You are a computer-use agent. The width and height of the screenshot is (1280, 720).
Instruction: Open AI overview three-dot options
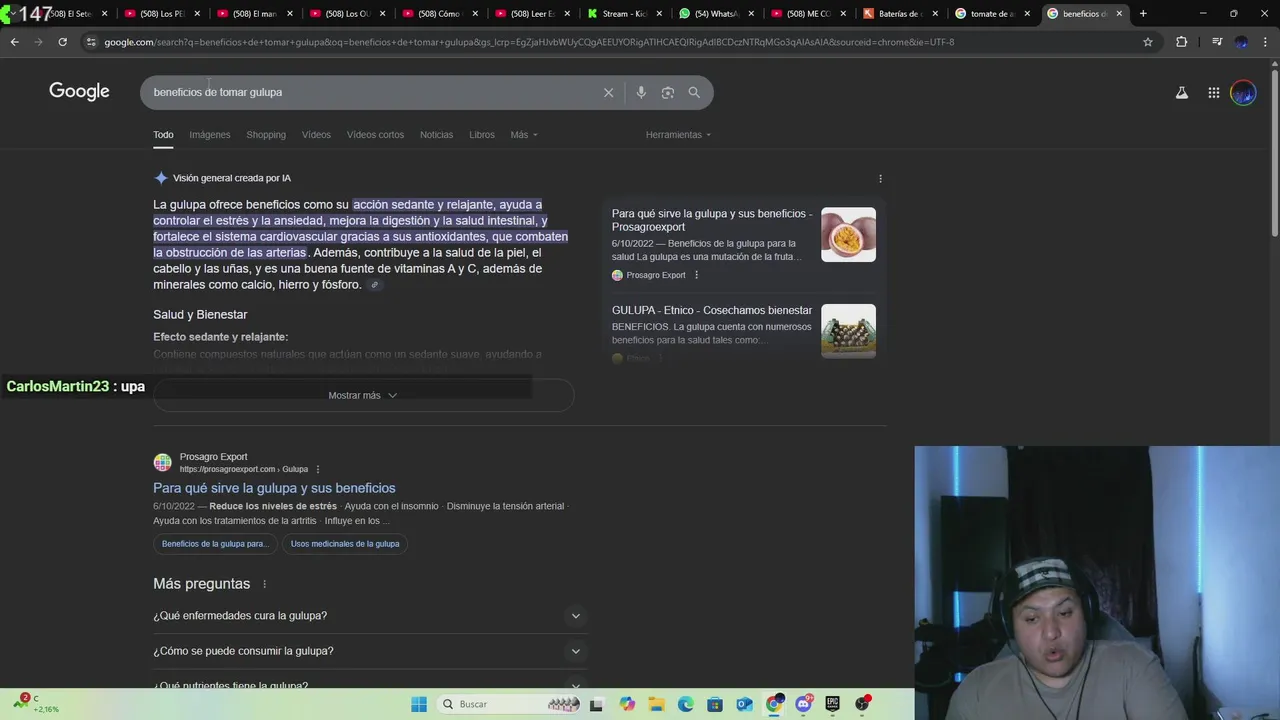pos(880,178)
